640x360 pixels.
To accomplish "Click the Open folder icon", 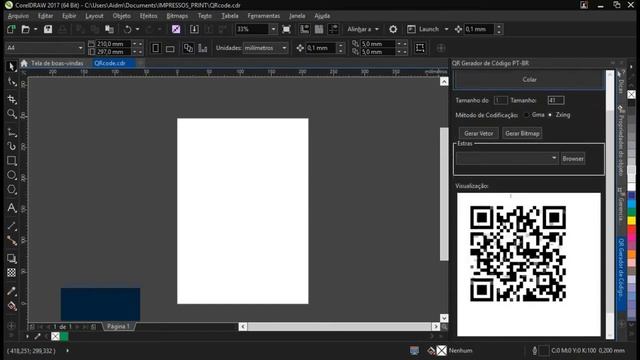I will [x=25, y=29].
